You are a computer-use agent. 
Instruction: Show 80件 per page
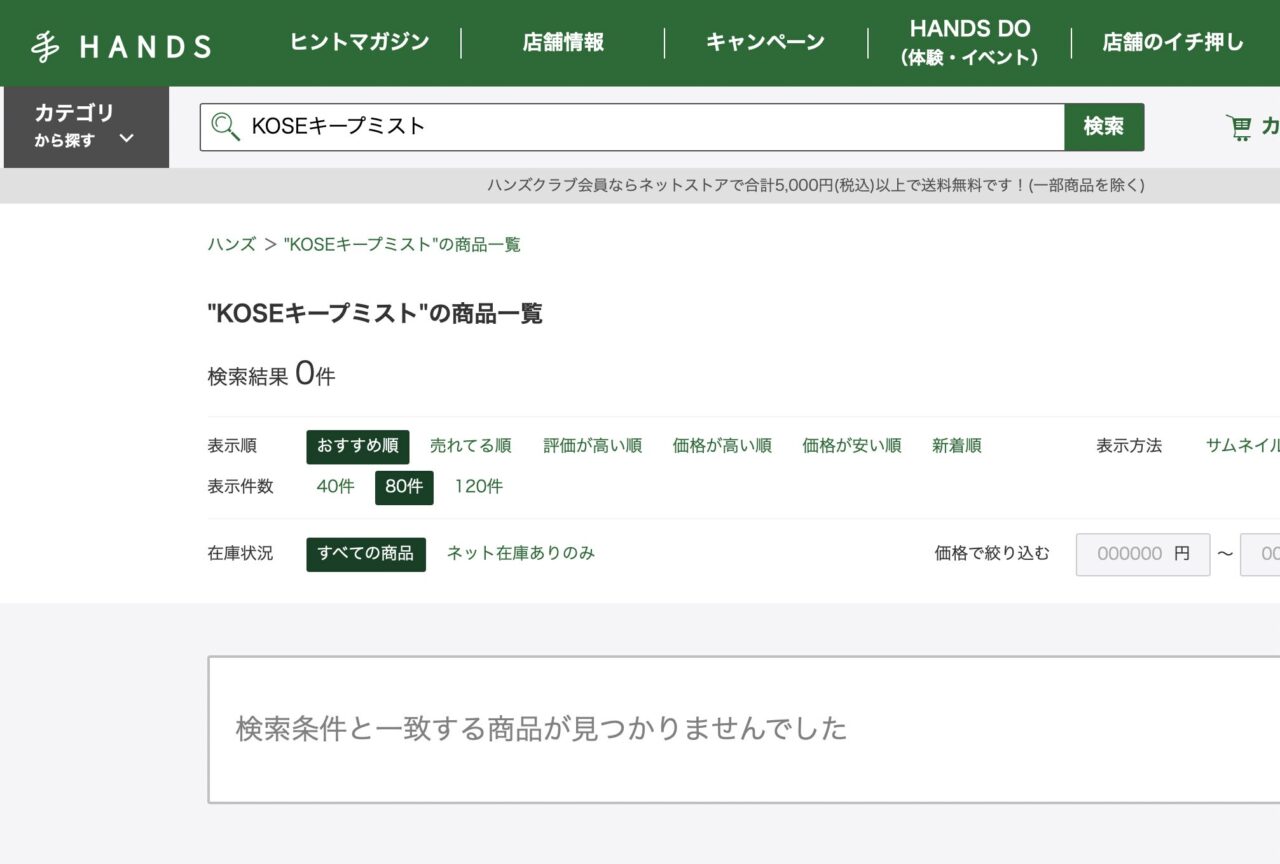click(x=404, y=487)
